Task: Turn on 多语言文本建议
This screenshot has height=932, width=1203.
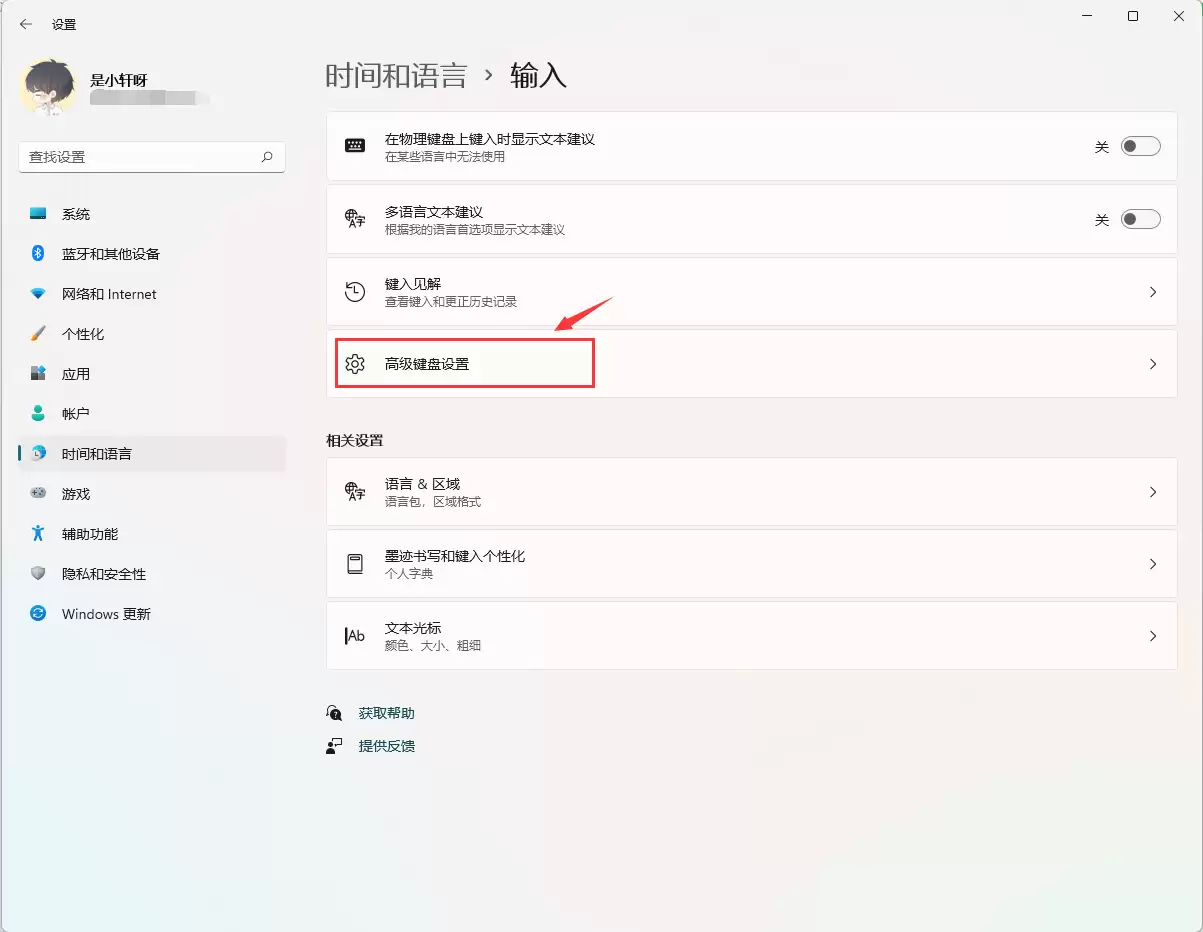Action: point(1139,218)
